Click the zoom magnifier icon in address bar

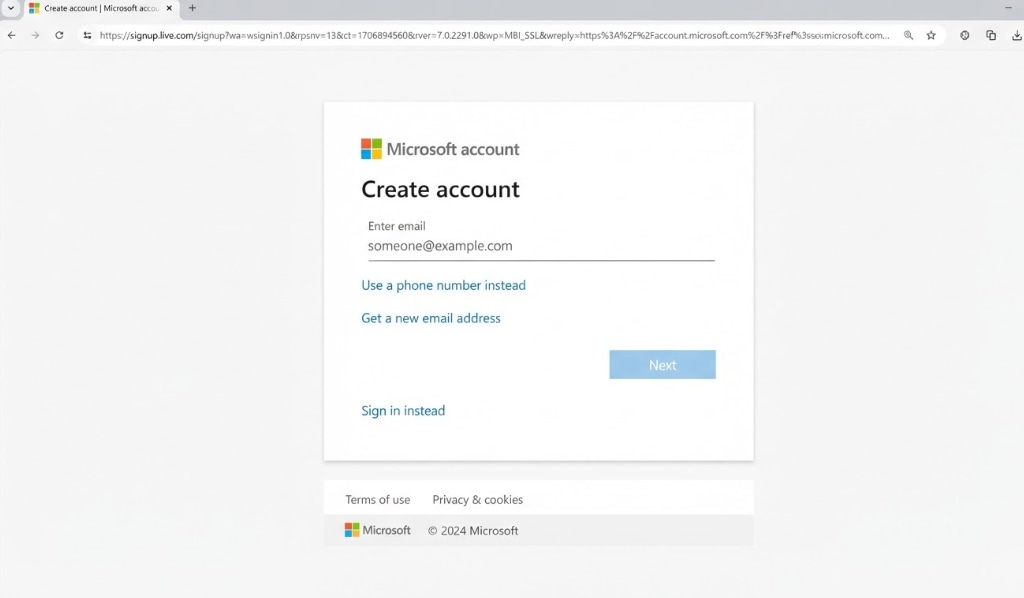[x=908, y=35]
